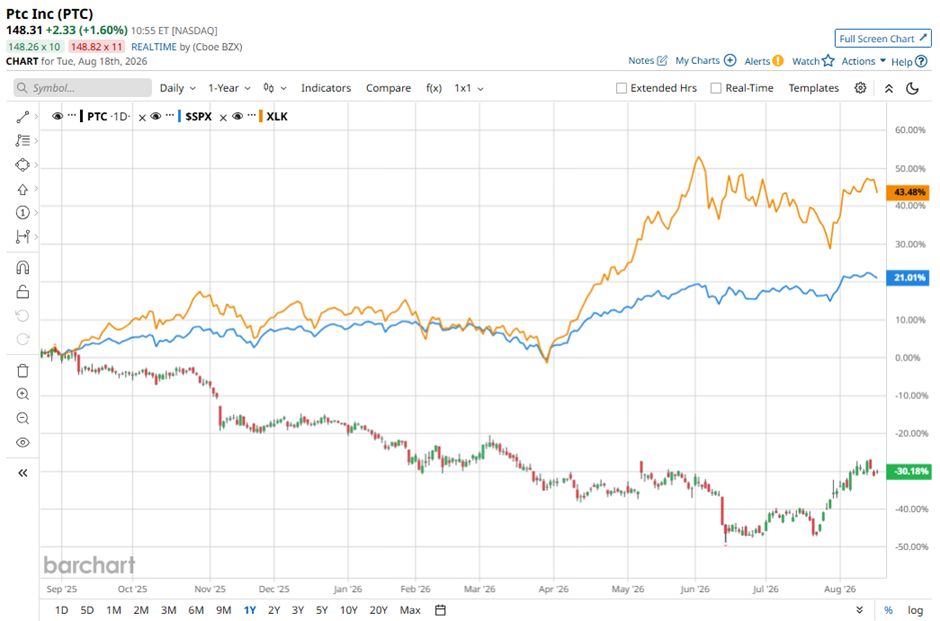Toggle the lock drawings padlock

[x=23, y=291]
